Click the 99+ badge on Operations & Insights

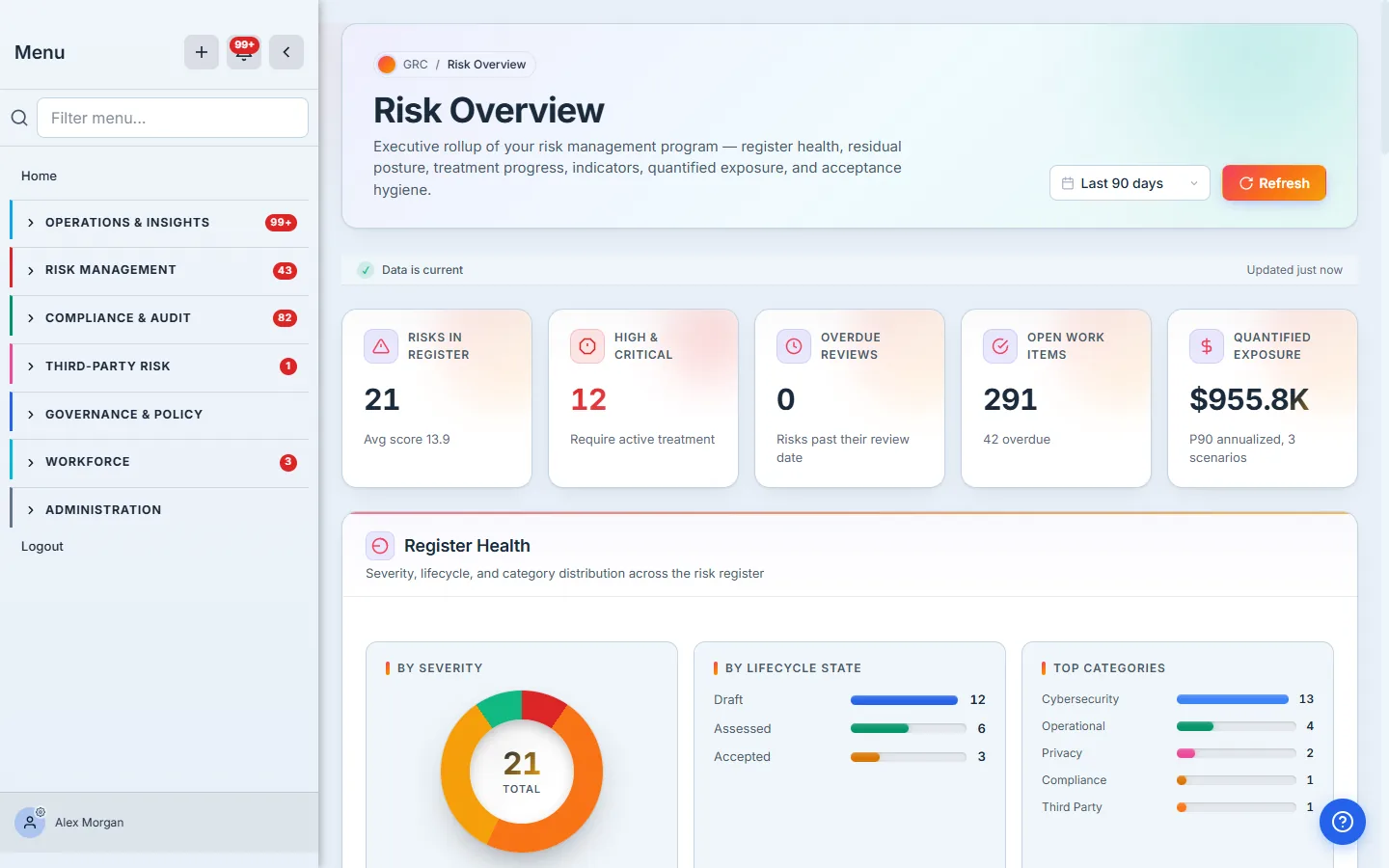[x=281, y=223]
